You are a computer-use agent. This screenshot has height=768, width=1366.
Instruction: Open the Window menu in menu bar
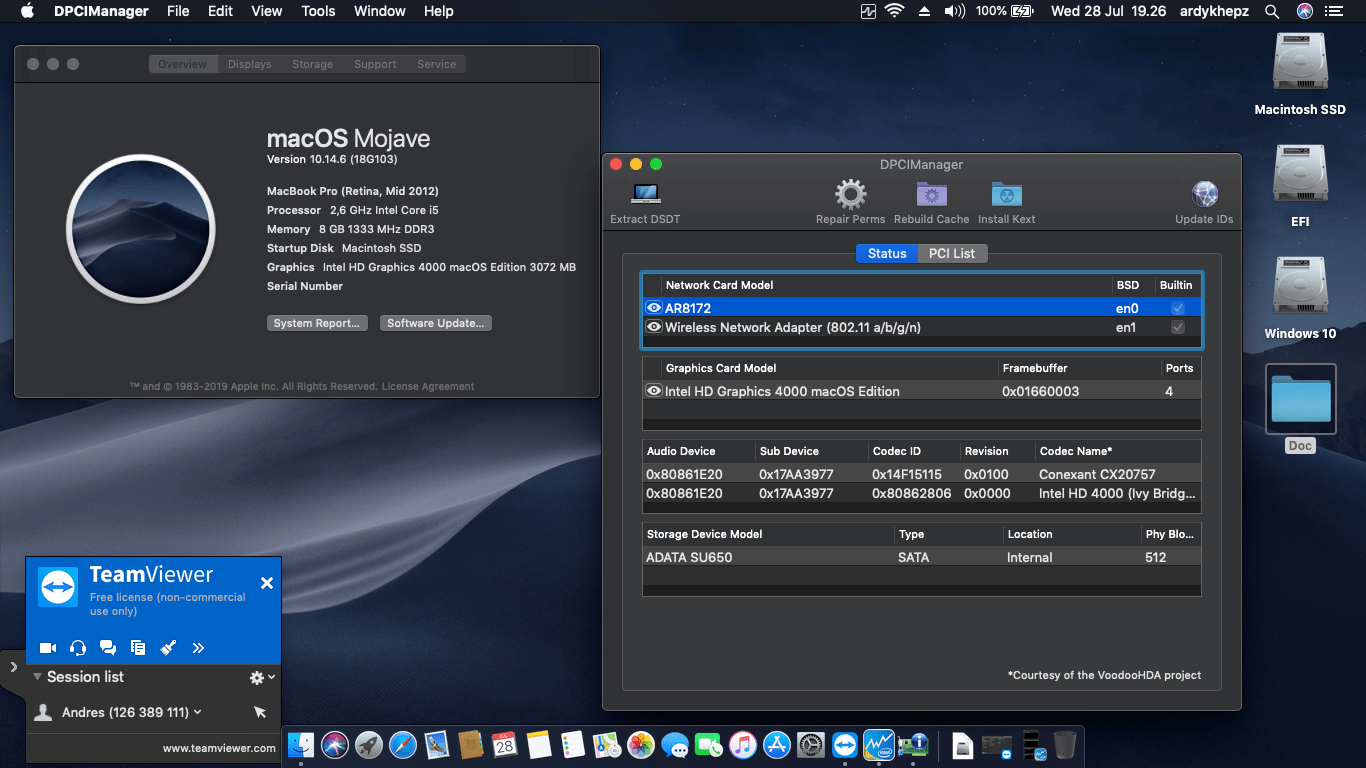pyautogui.click(x=380, y=11)
